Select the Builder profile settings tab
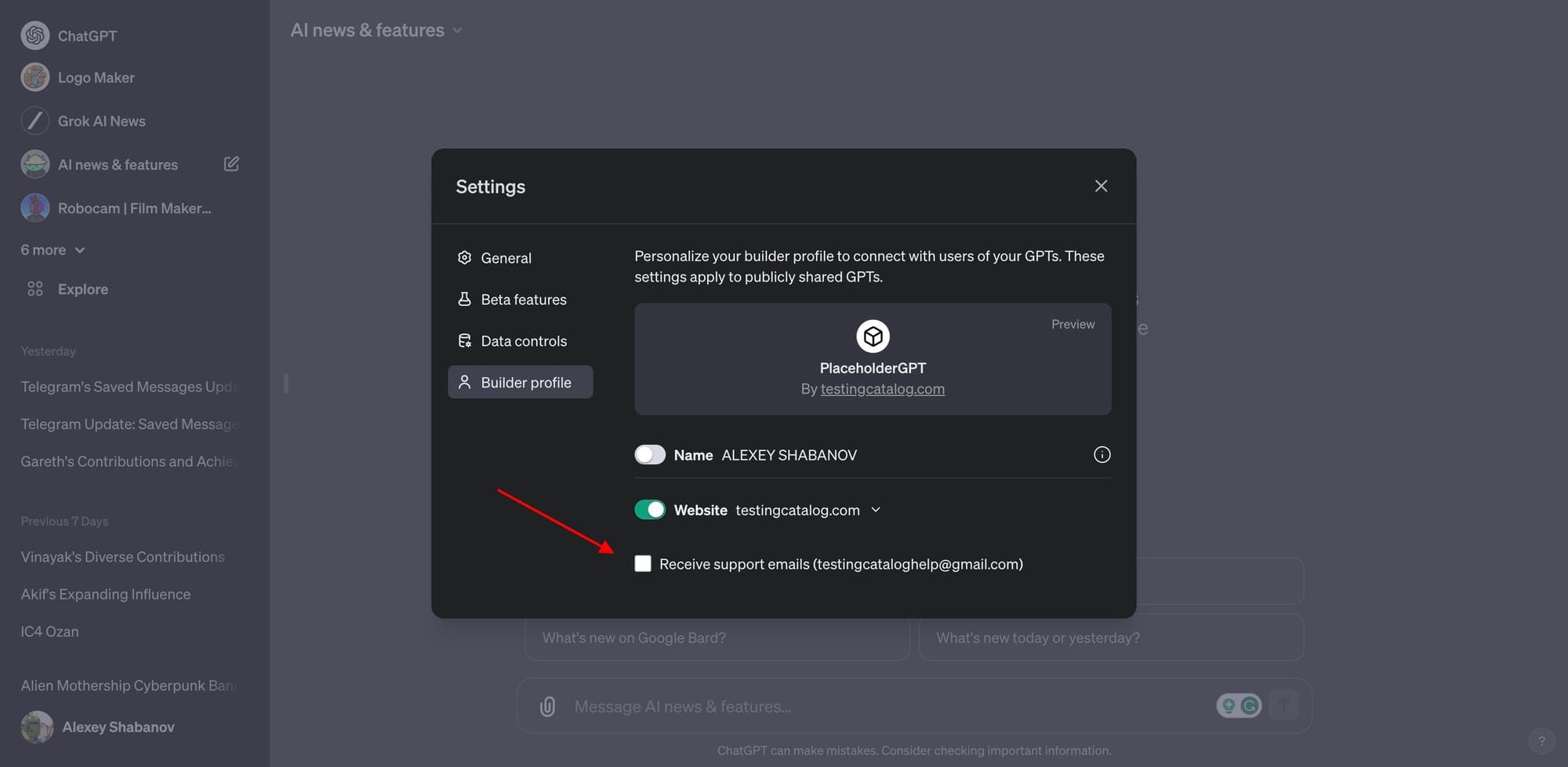This screenshot has height=767, width=1568. [521, 382]
